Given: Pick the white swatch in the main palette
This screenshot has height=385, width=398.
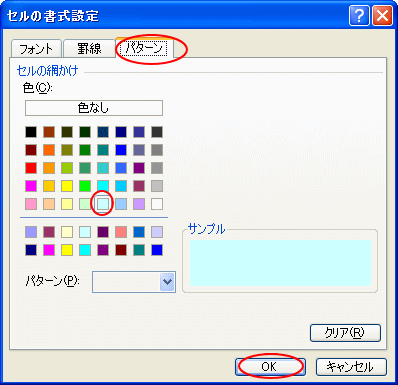Looking at the screenshot, I should [157, 204].
